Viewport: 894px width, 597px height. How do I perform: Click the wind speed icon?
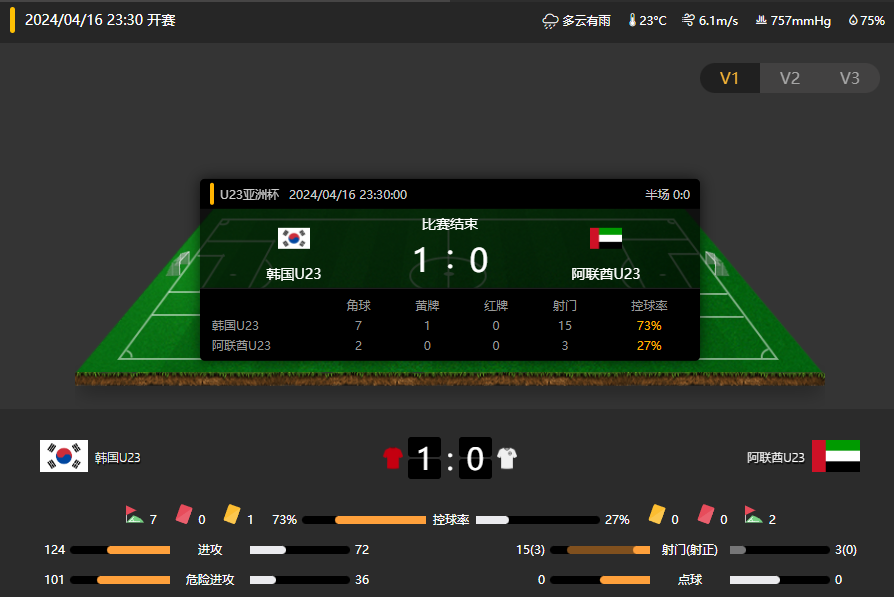(688, 20)
